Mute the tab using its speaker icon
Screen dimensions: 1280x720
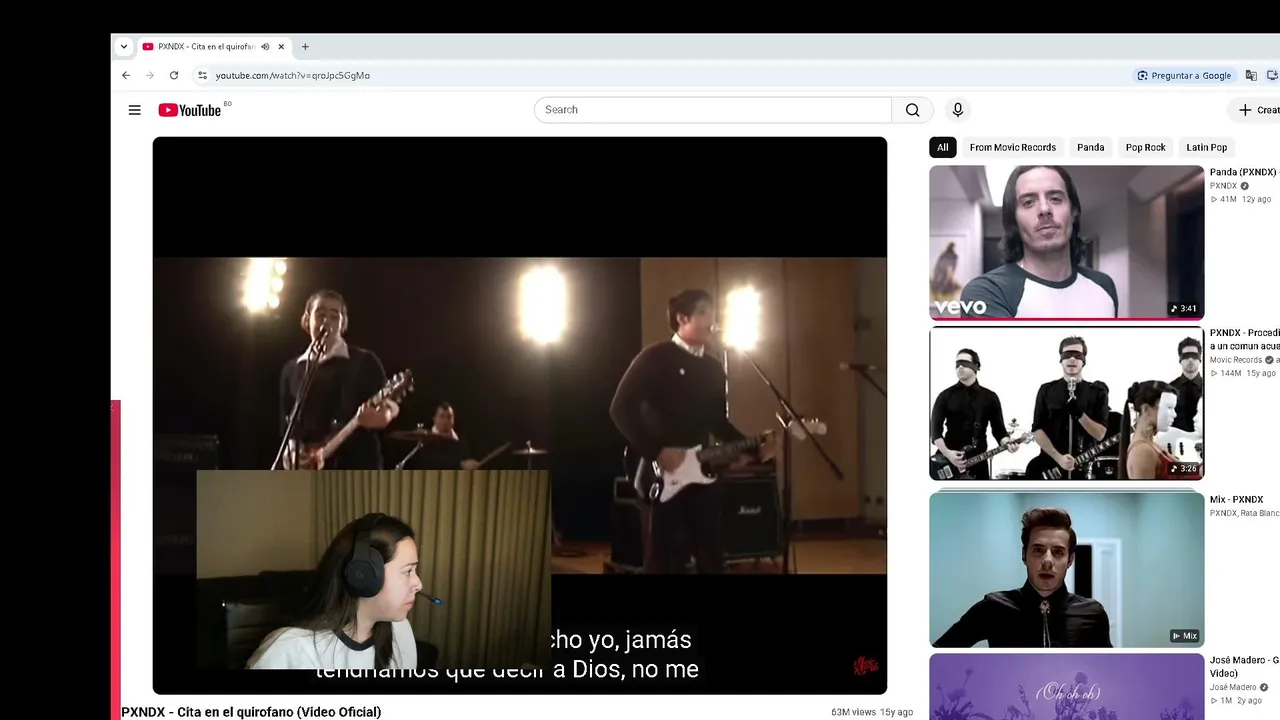265,46
